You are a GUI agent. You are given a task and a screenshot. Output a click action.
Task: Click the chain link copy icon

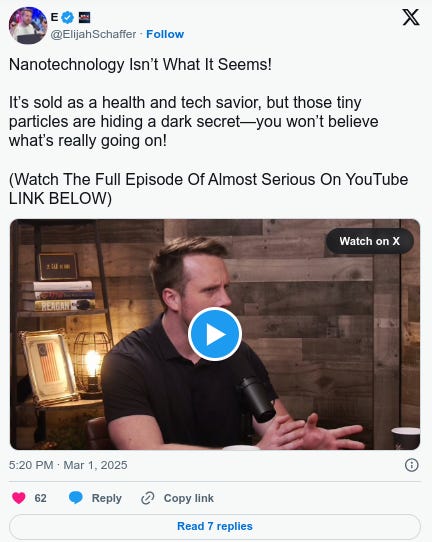148,498
